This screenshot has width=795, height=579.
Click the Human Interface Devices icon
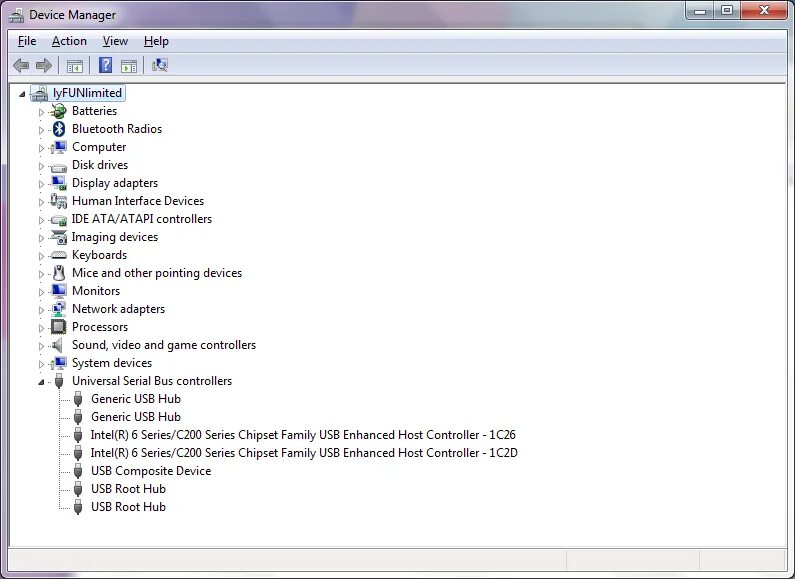coord(59,201)
